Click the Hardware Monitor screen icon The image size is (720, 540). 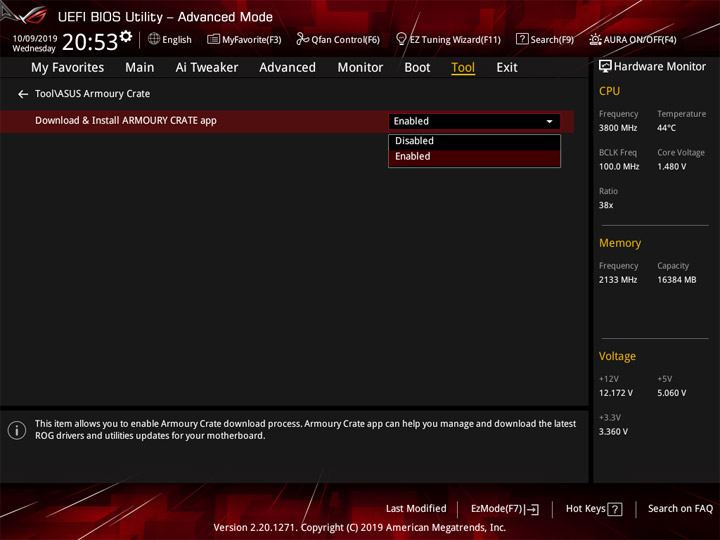605,67
